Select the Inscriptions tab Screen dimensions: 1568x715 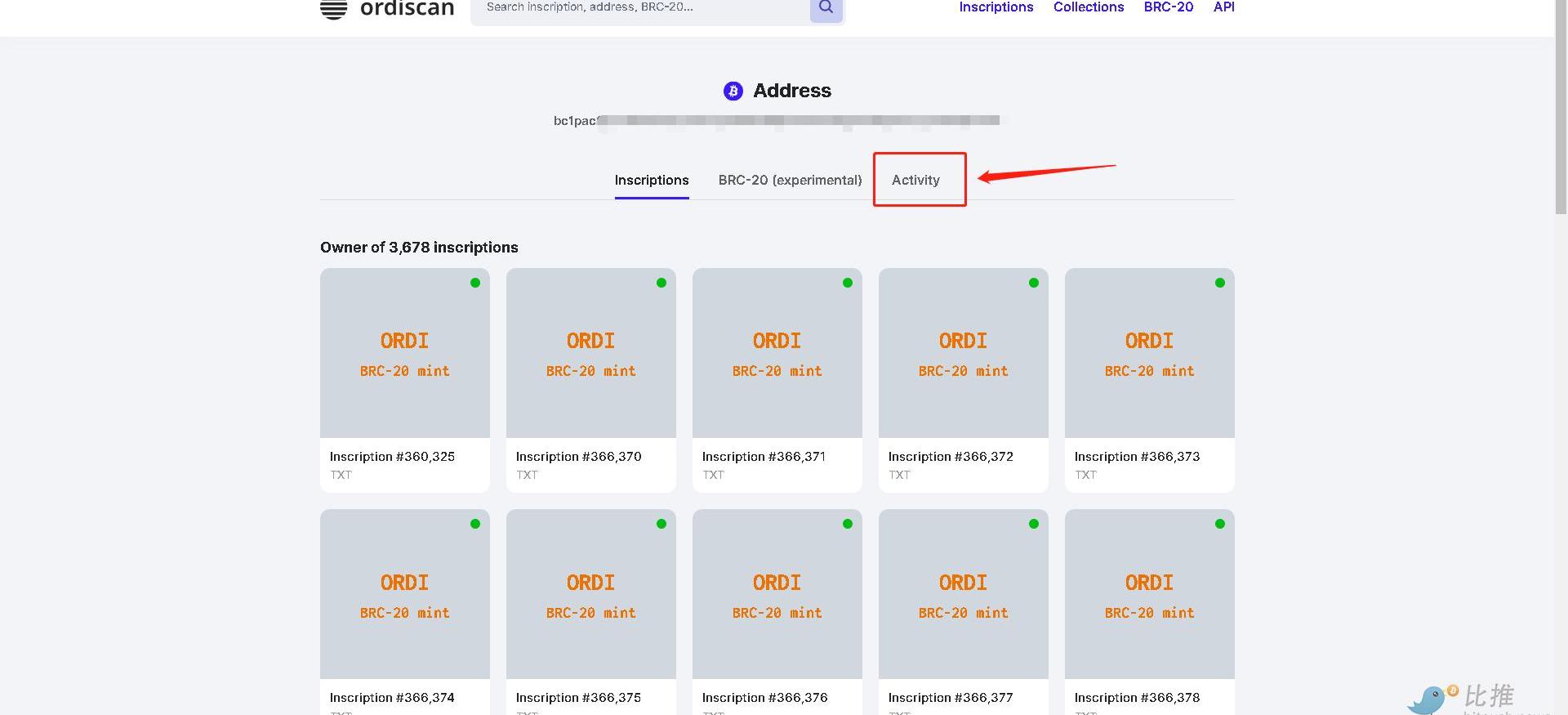click(651, 180)
